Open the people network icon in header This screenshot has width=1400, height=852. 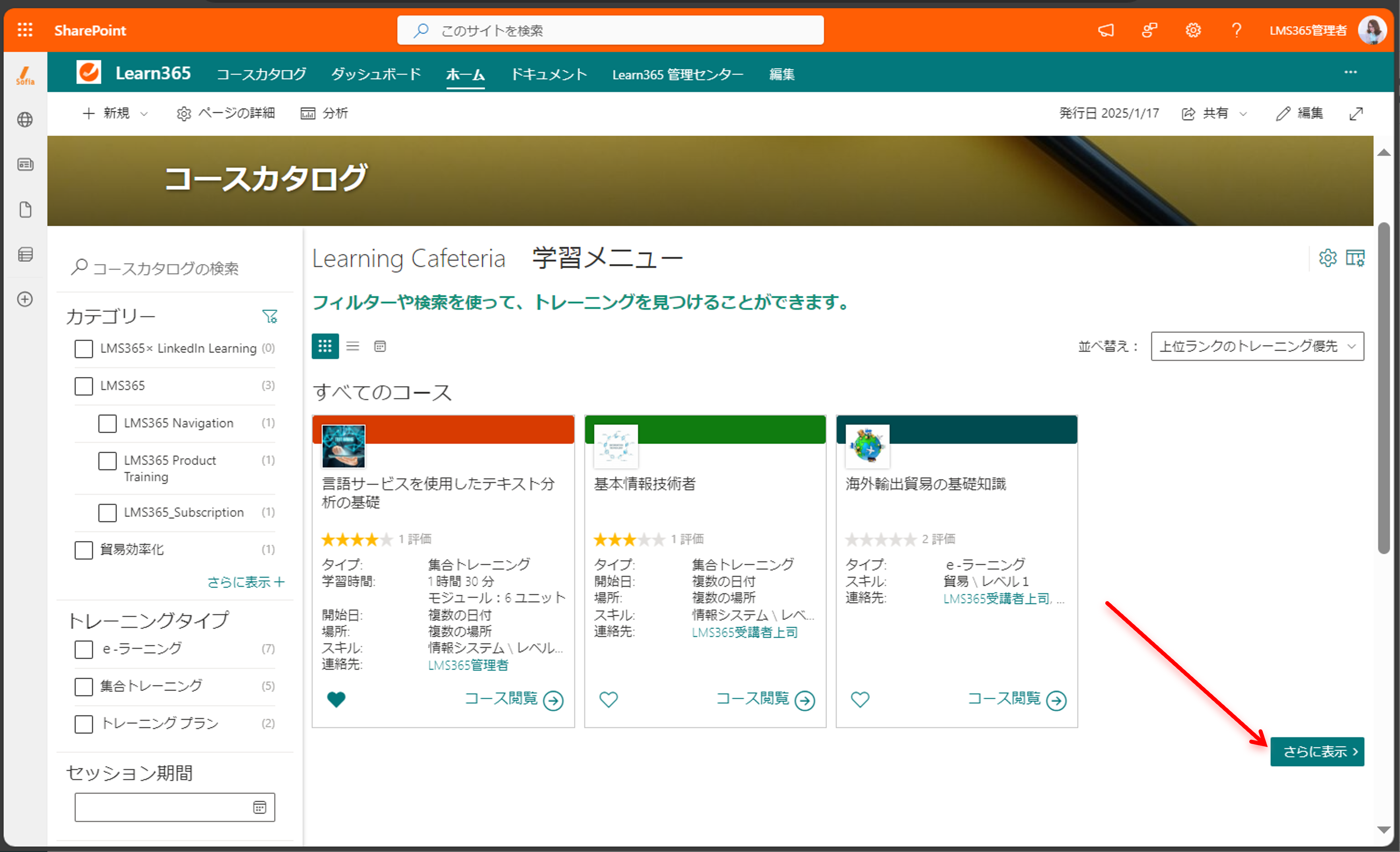click(1149, 30)
